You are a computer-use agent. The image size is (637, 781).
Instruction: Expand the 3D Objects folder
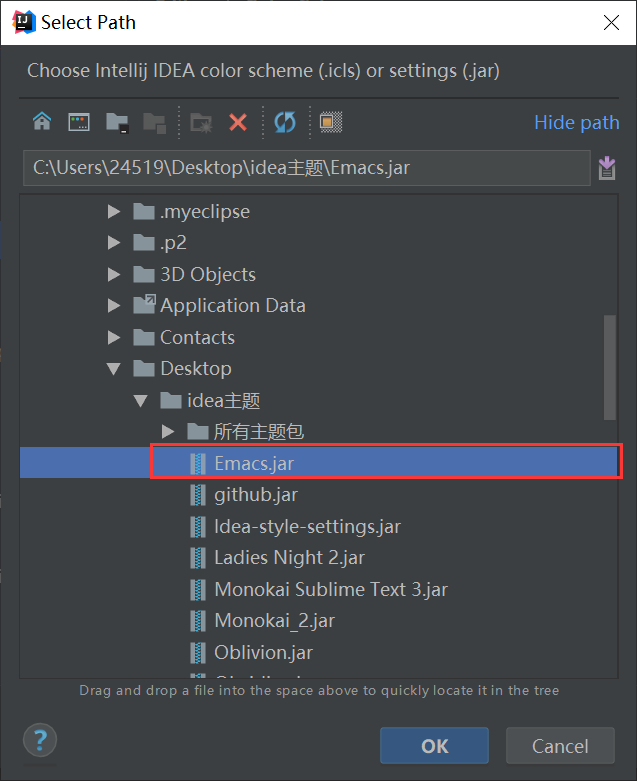tap(114, 274)
